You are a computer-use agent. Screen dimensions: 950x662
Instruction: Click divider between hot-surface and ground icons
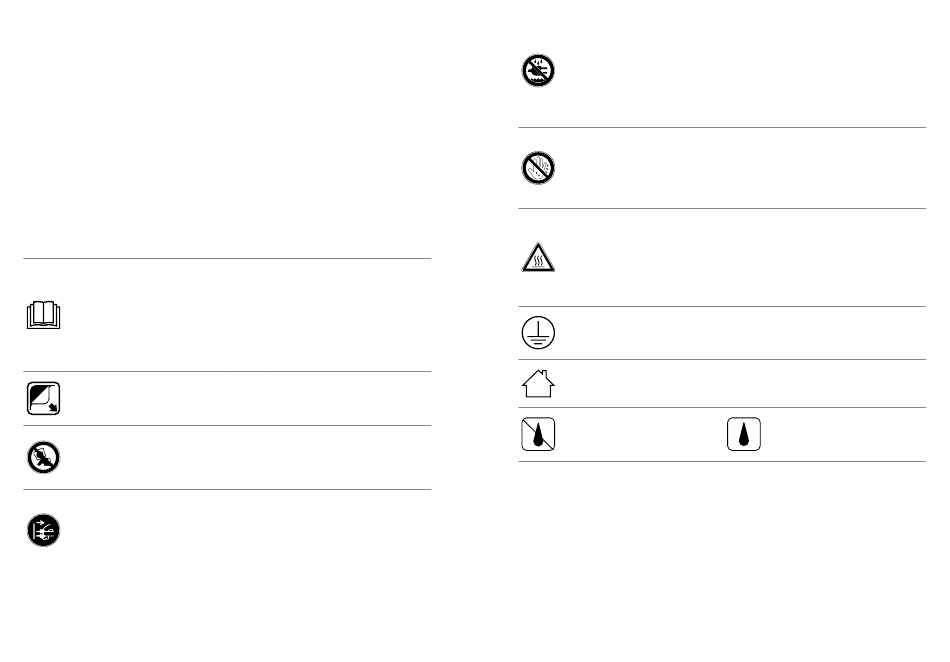722,306
